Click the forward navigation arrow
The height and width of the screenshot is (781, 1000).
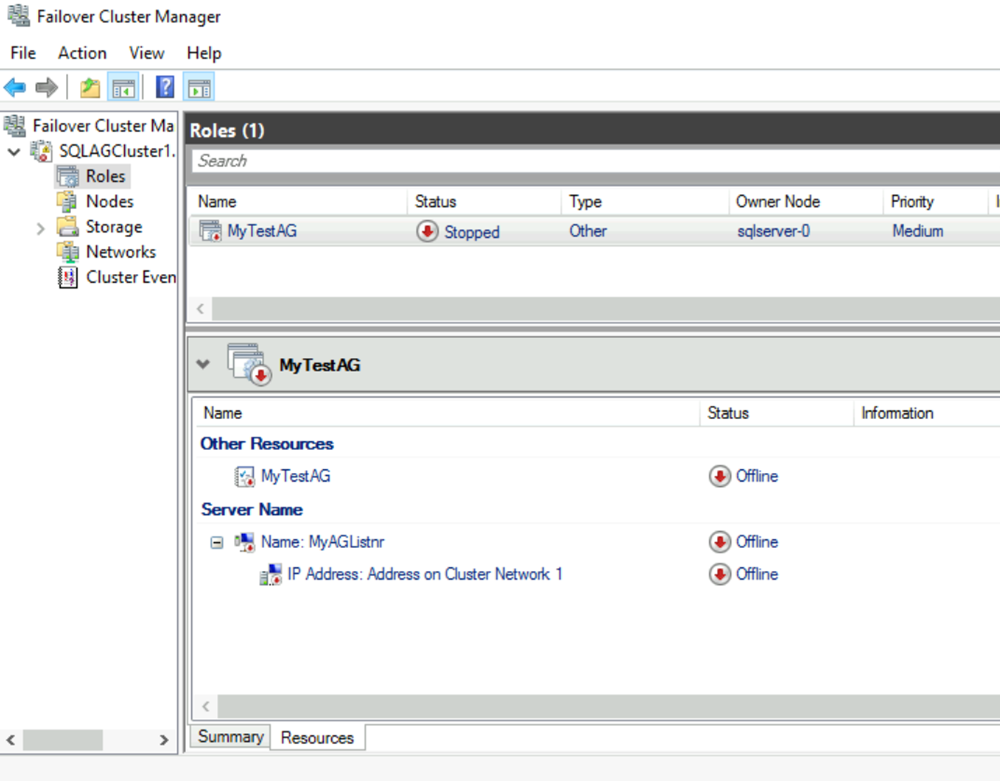click(44, 87)
